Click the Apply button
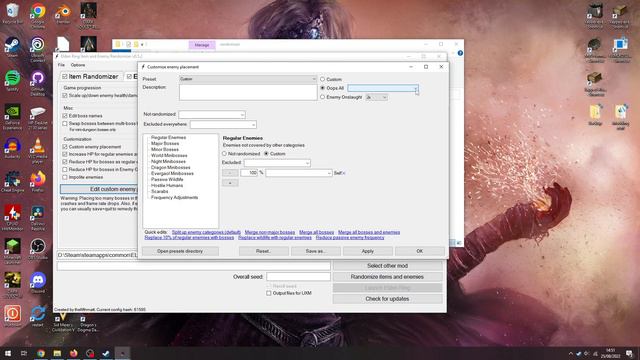640x360 pixels. pos(367,251)
